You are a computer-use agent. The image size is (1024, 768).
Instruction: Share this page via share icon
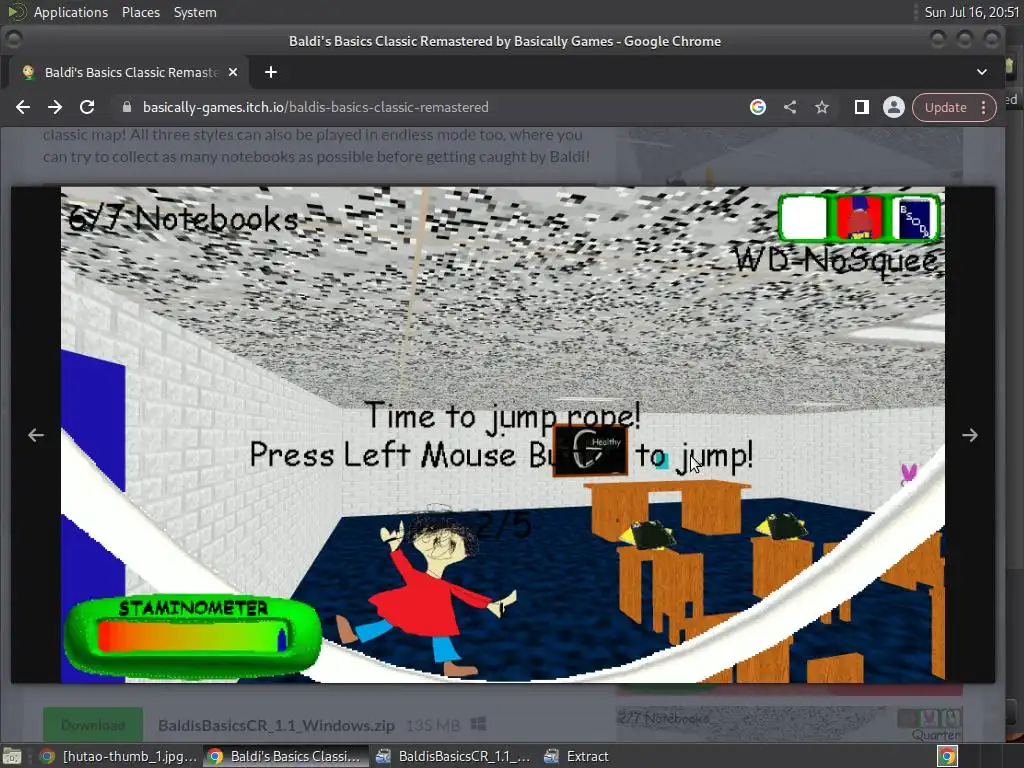click(x=790, y=107)
